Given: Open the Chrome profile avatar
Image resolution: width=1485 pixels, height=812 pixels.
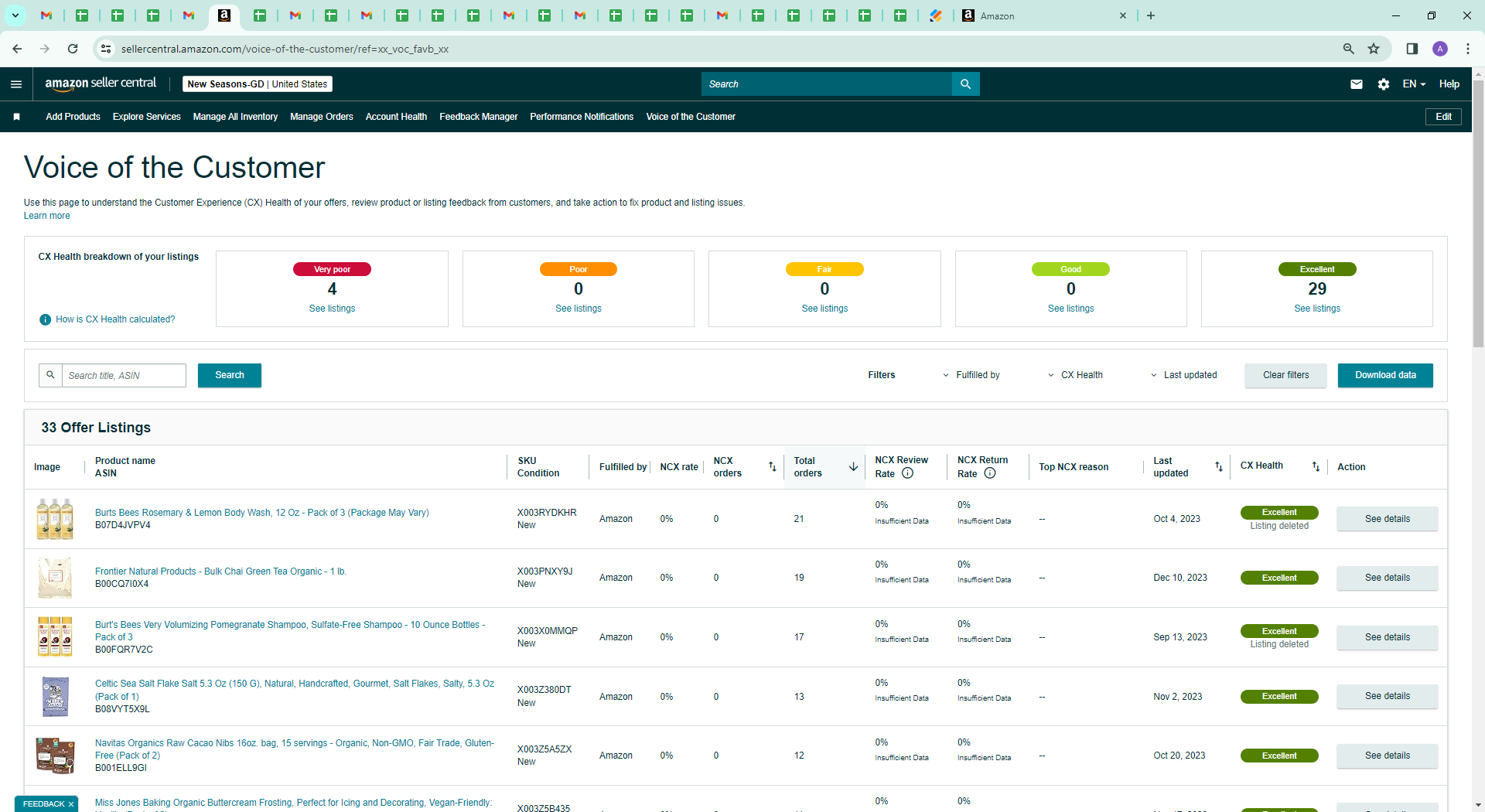Looking at the screenshot, I should [1440, 49].
